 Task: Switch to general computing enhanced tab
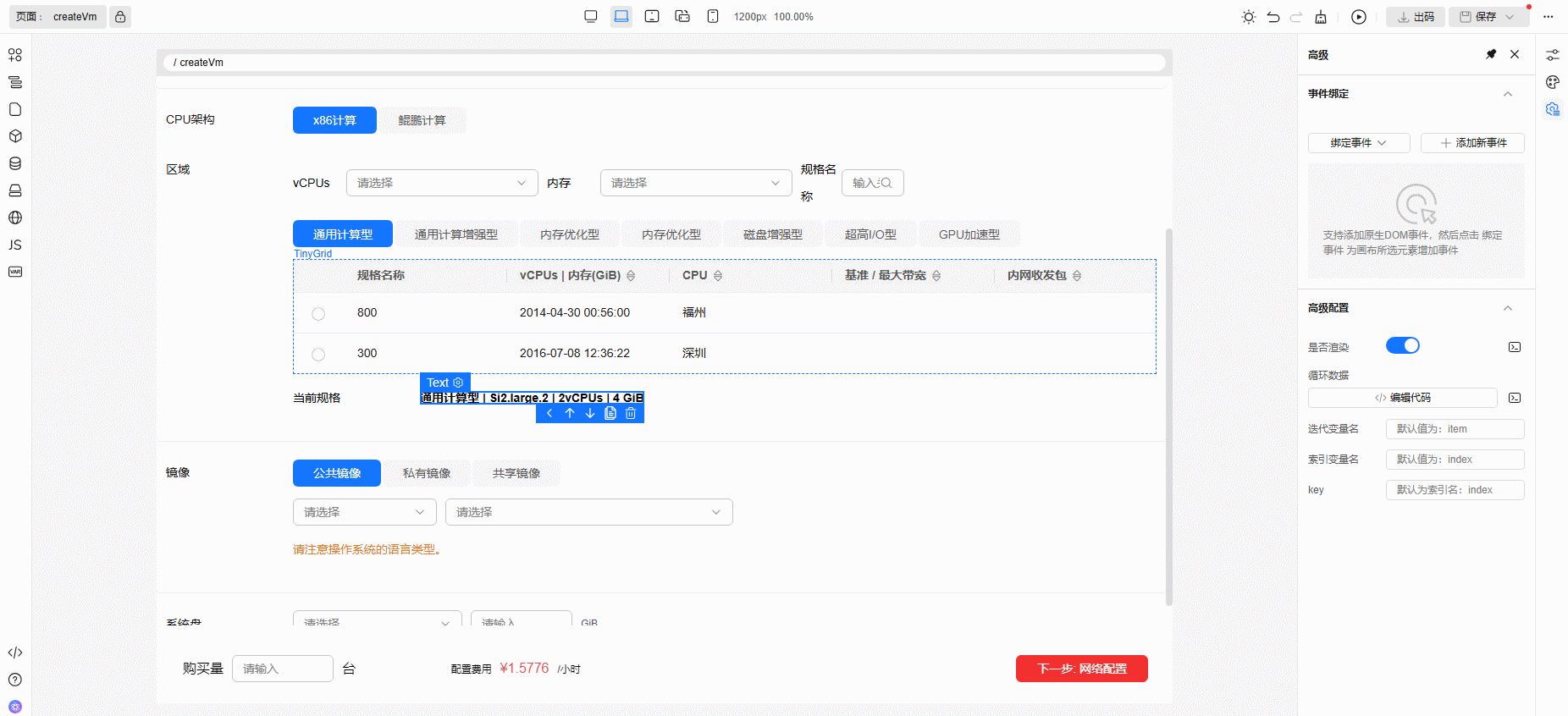click(455, 234)
